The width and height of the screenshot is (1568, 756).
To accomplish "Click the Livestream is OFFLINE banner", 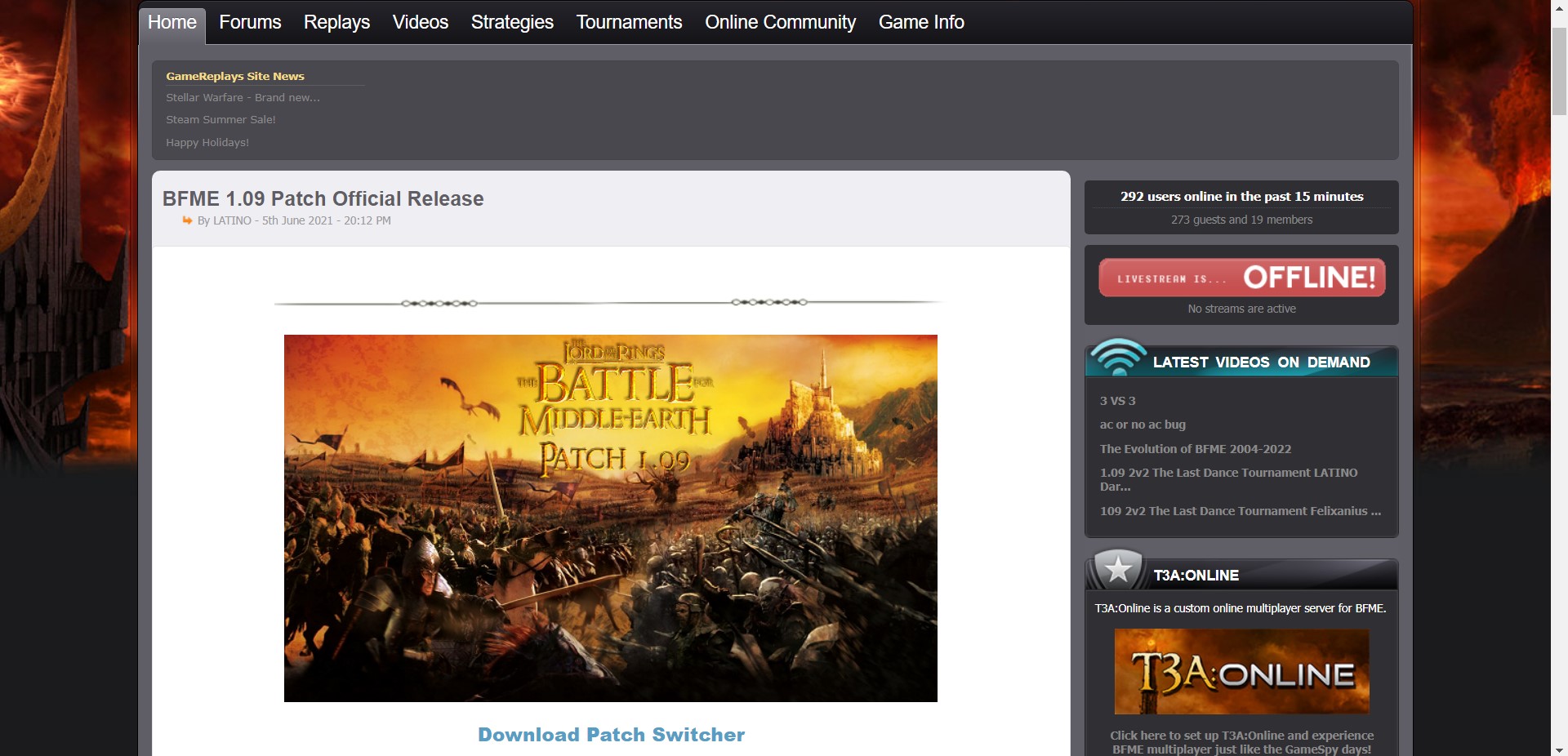I will point(1241,278).
